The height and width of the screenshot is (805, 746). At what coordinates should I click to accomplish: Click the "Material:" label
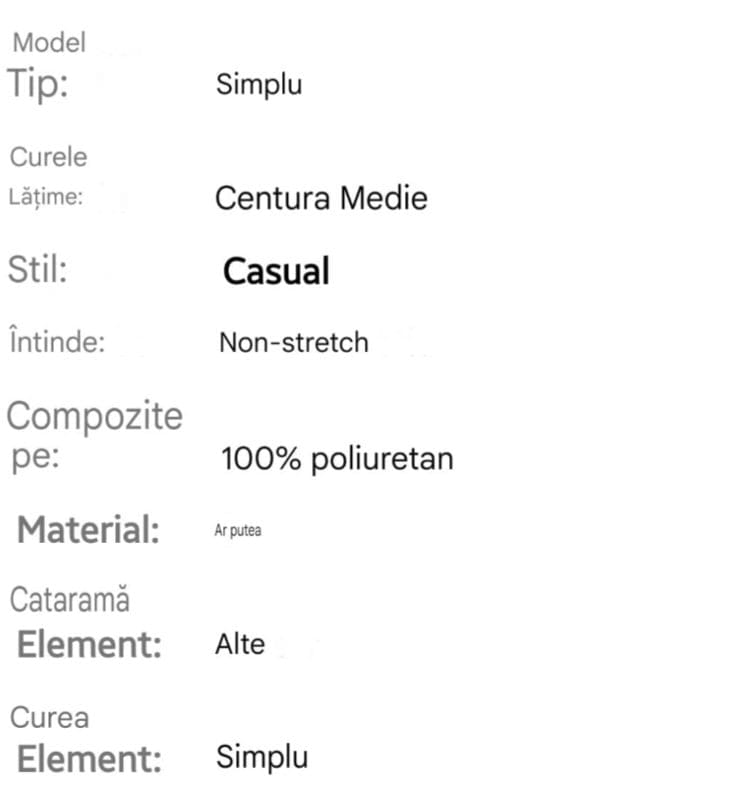[x=88, y=530]
